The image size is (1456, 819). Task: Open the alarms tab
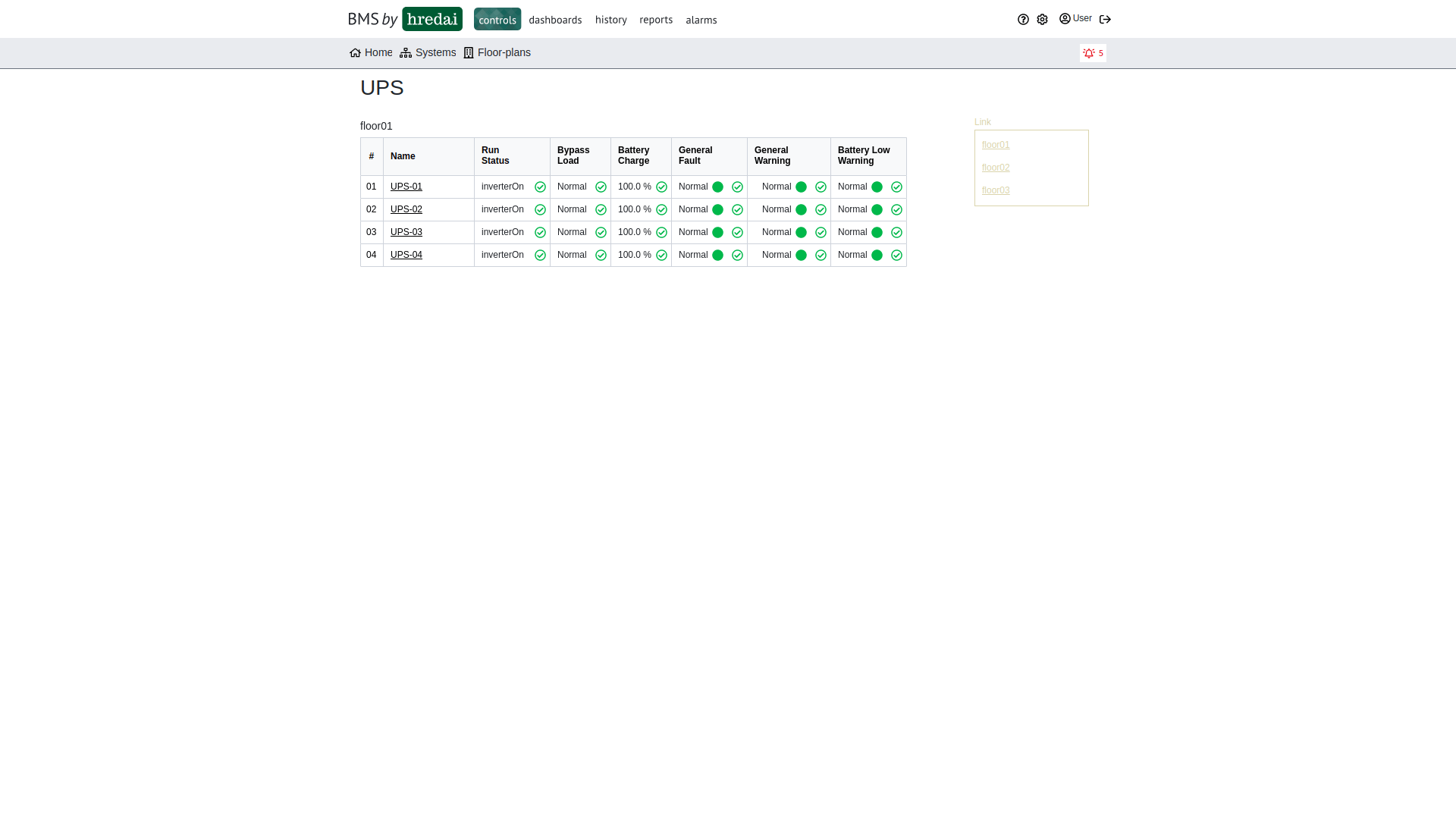pyautogui.click(x=701, y=20)
